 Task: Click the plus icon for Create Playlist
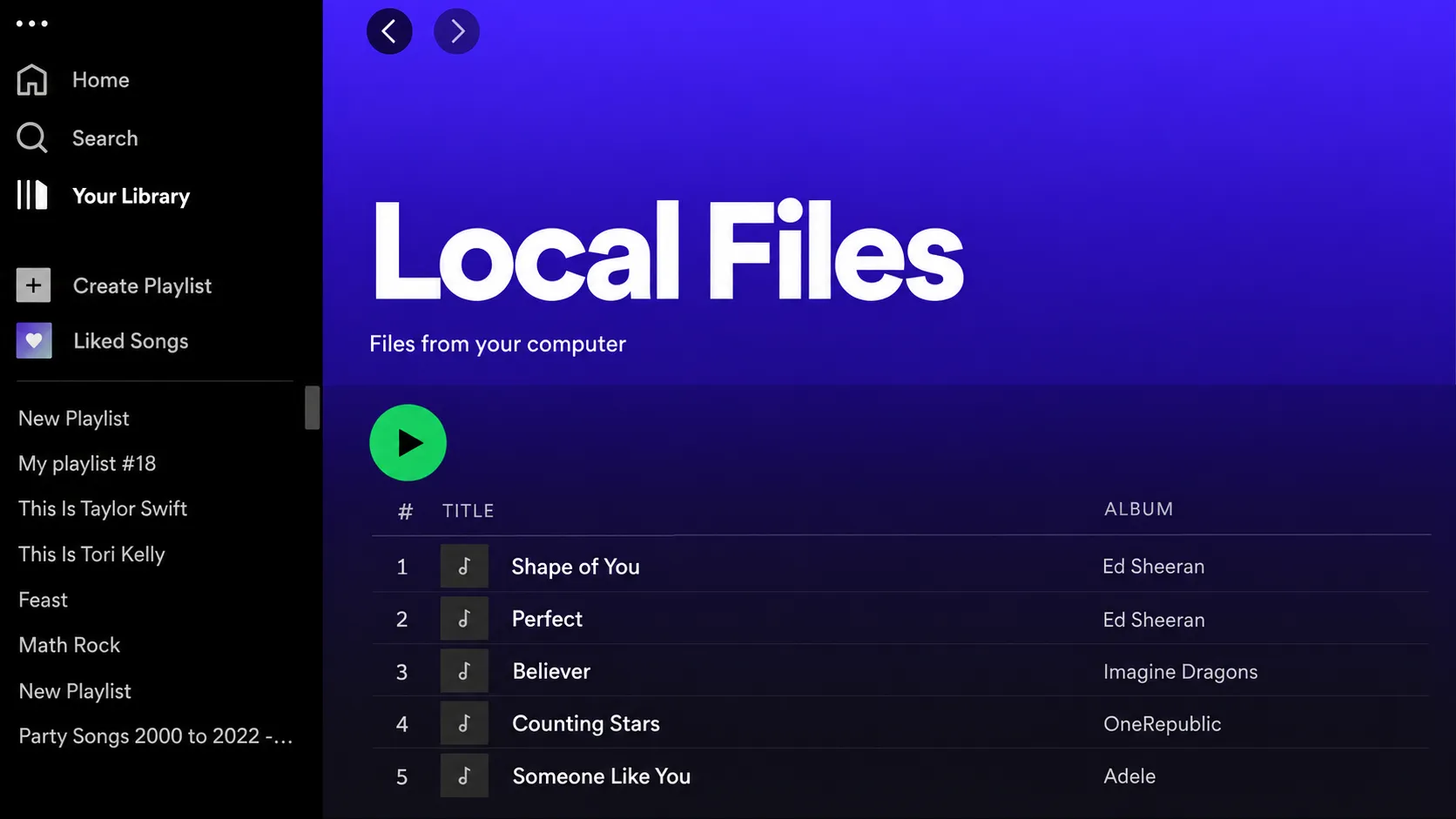(33, 285)
